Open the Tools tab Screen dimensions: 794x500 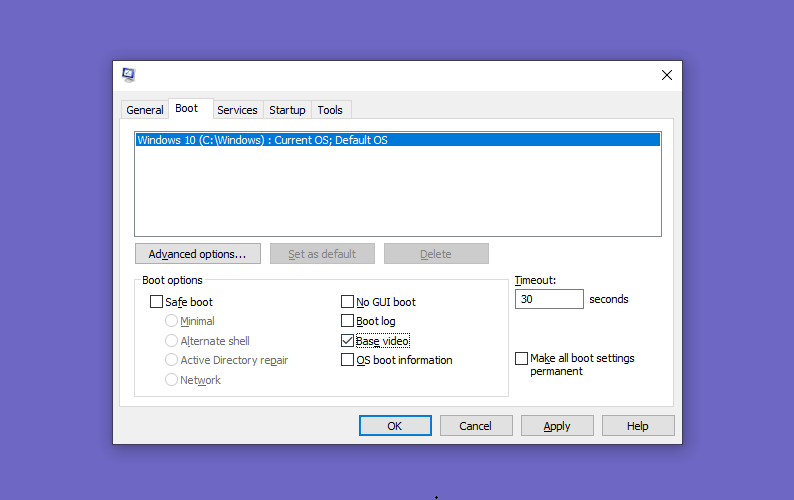[330, 110]
